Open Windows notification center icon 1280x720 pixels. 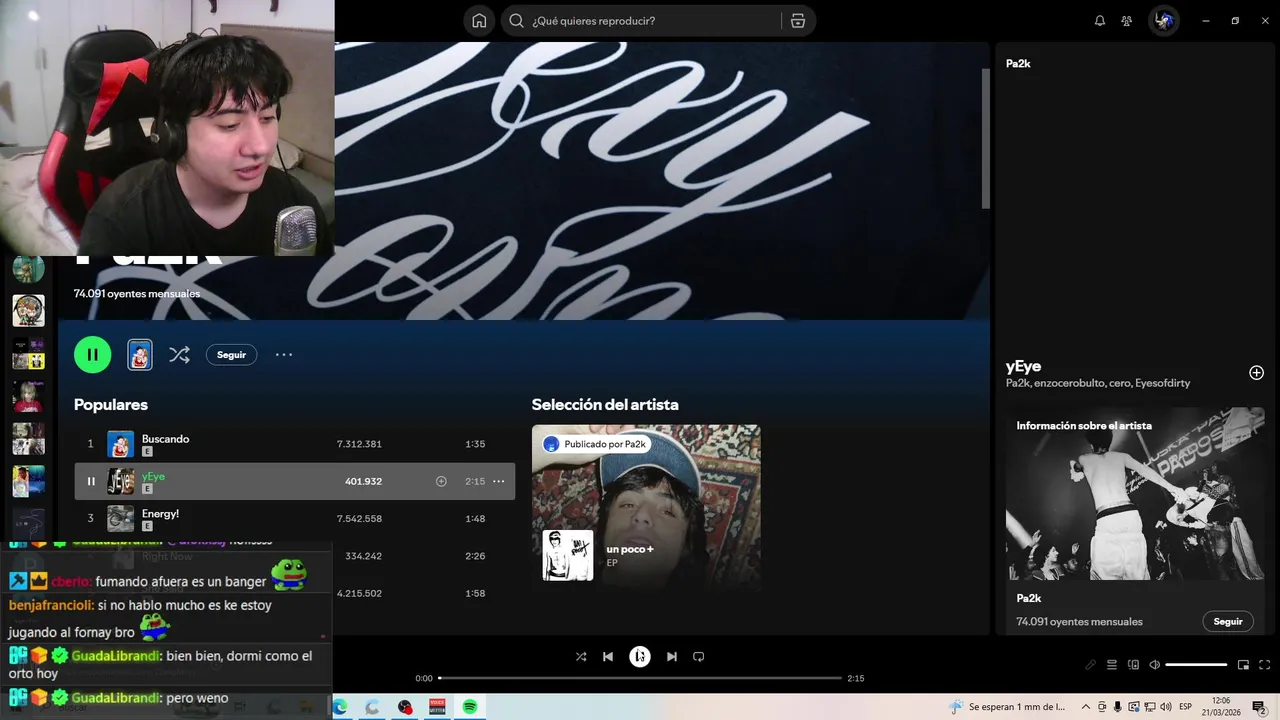coord(1259,707)
